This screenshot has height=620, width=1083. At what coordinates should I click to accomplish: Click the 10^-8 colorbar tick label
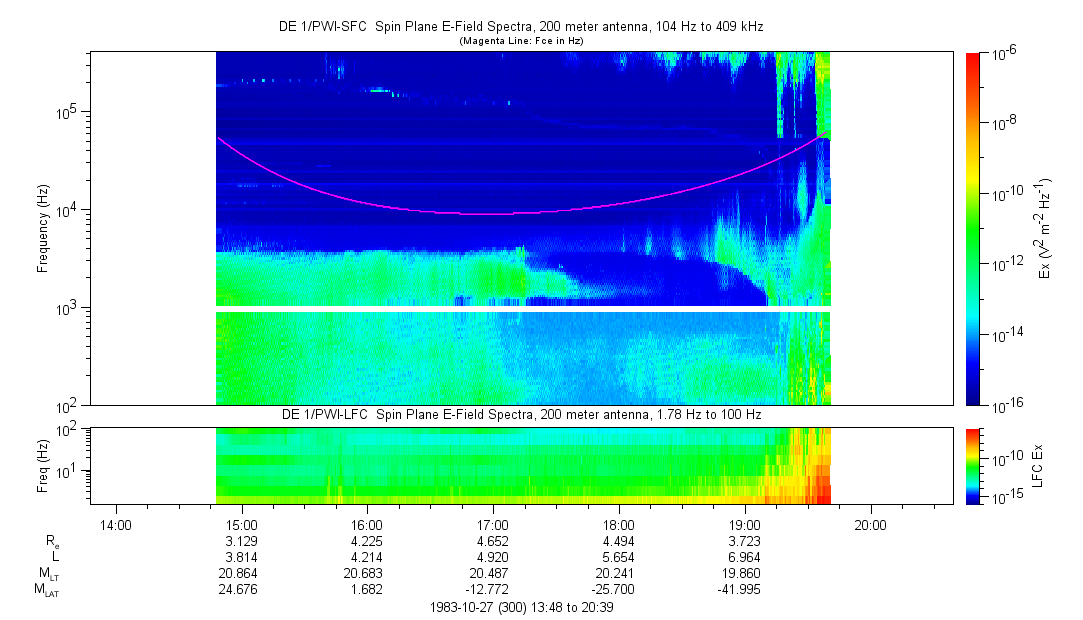coord(1004,124)
